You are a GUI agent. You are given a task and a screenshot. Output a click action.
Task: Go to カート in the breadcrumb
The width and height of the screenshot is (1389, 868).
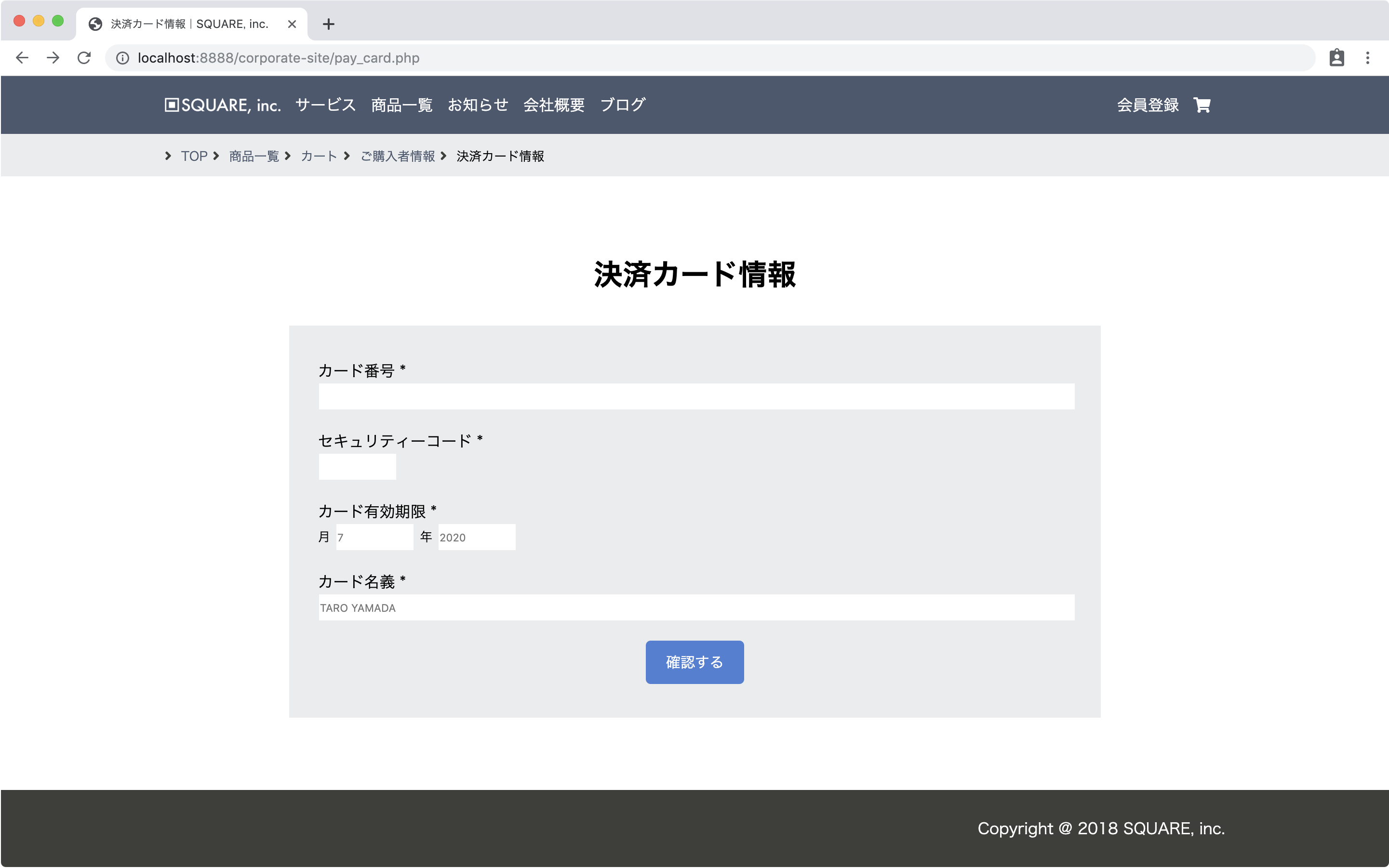[x=320, y=156]
